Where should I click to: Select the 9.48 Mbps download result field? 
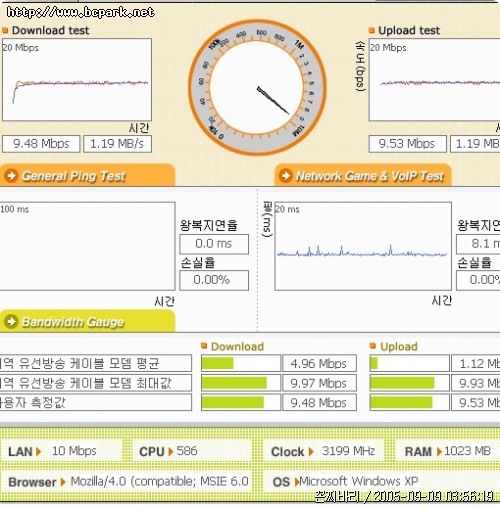(x=41, y=144)
